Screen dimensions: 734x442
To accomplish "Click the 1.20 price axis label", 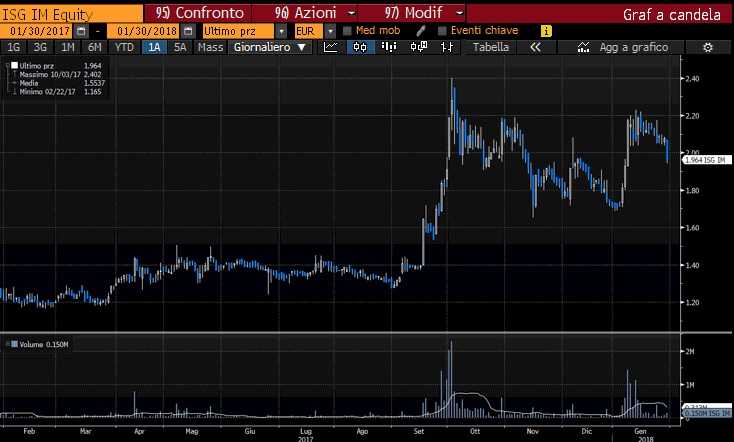I will point(692,302).
